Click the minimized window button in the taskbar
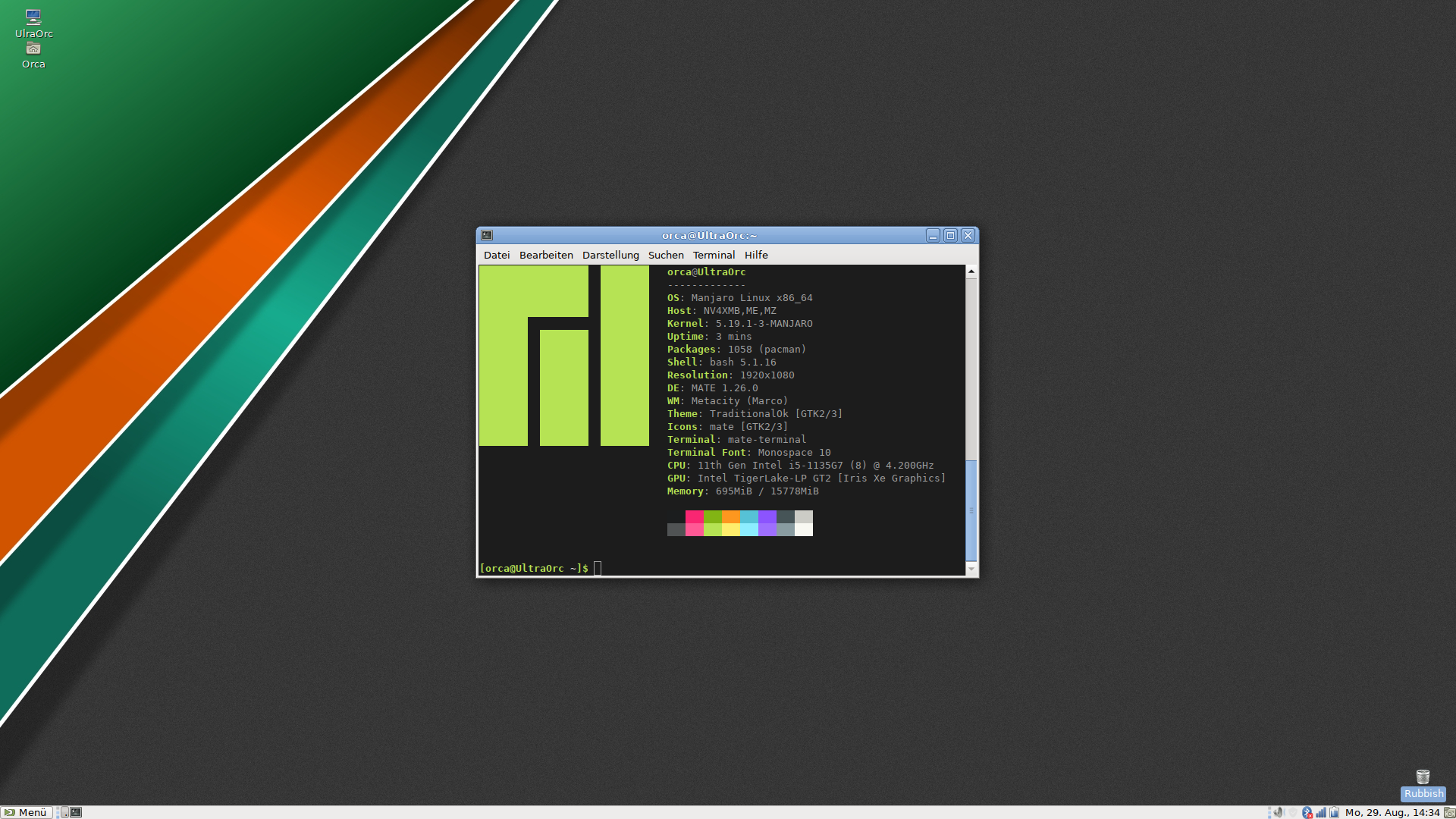Screen dimensions: 1456x819 pyautogui.click(x=64, y=812)
